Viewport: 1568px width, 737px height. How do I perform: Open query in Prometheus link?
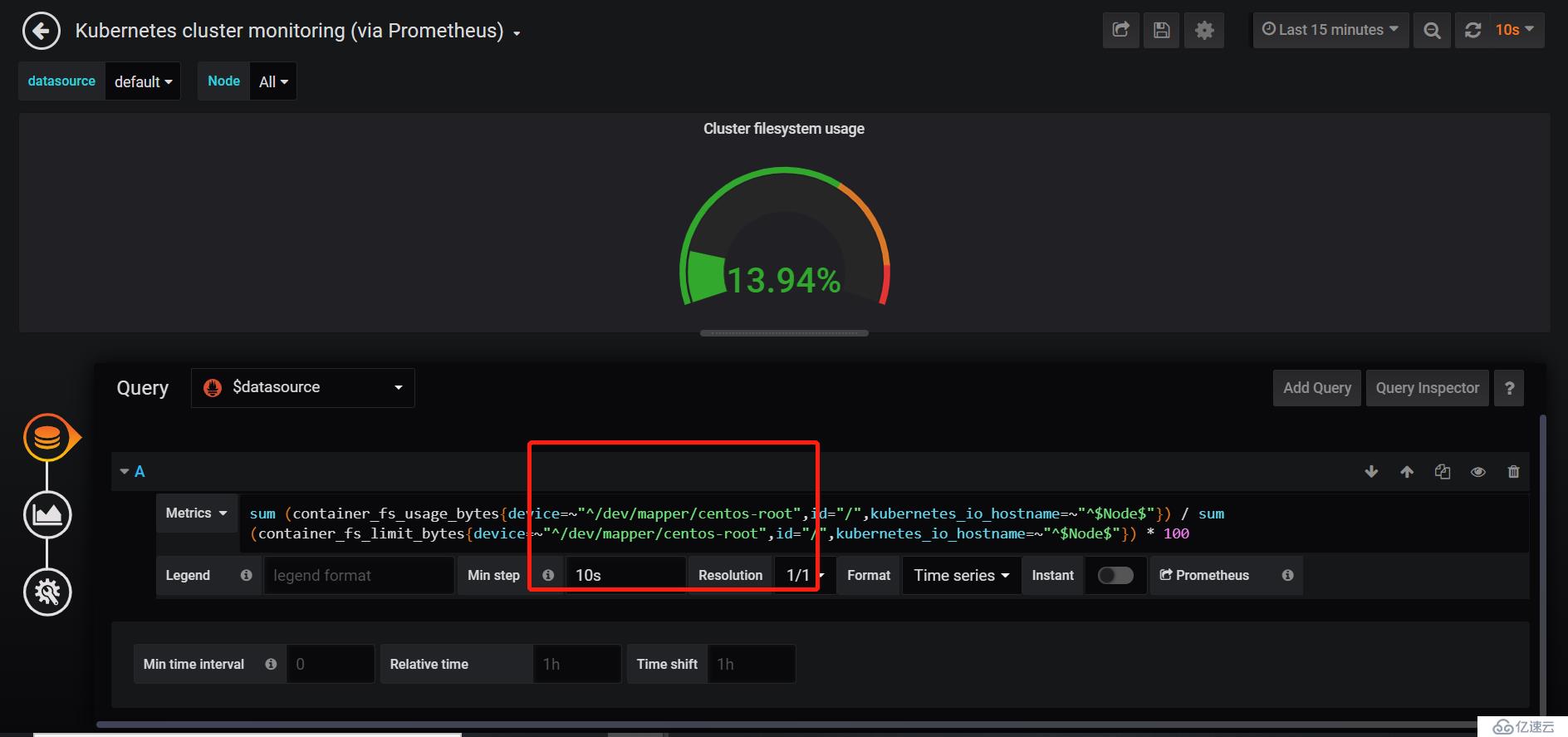click(1205, 575)
